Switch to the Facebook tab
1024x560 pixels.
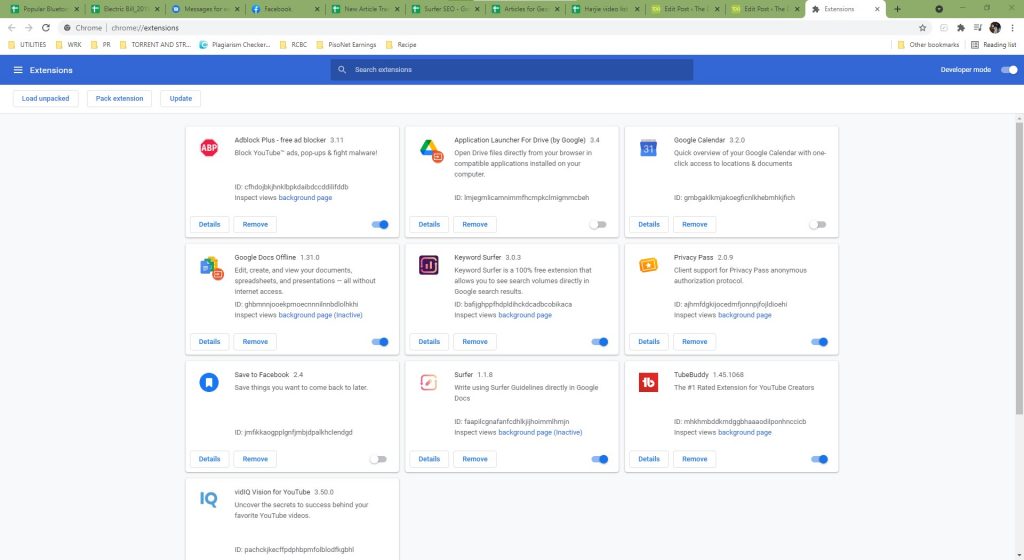tap(285, 9)
